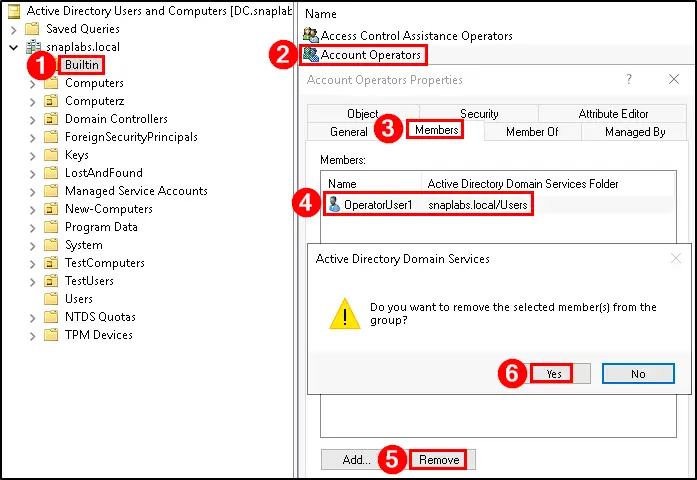Viewport: 697px width, 480px height.
Task: Select the TestComputers tree label
Action: click(x=105, y=263)
